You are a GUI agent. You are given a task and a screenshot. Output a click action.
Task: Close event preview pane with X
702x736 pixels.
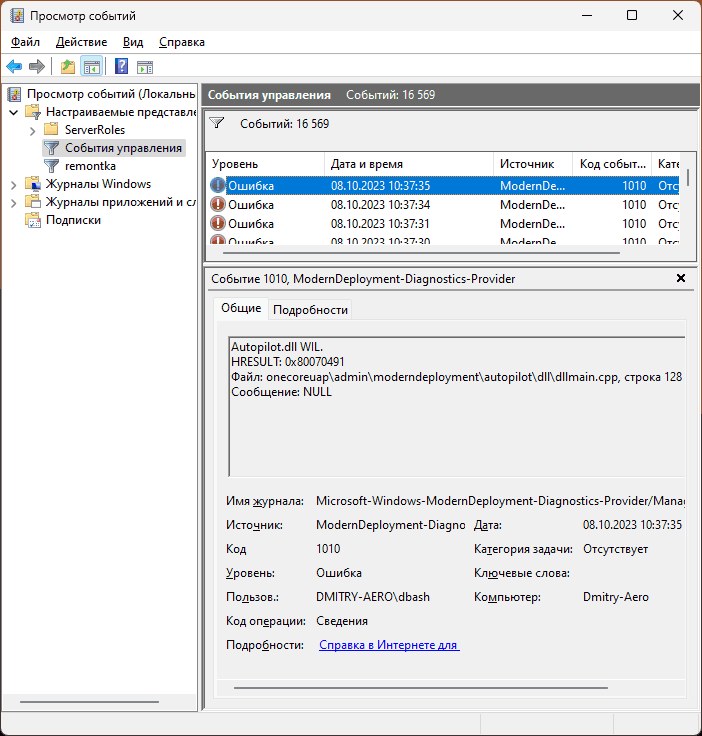click(x=681, y=278)
